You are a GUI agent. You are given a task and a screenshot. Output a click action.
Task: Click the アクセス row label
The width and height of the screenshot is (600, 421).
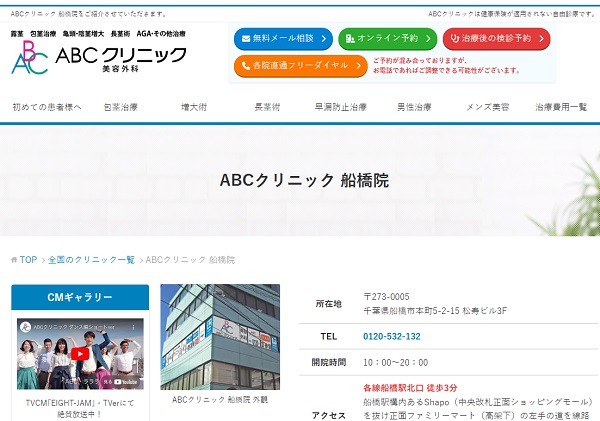(x=329, y=415)
